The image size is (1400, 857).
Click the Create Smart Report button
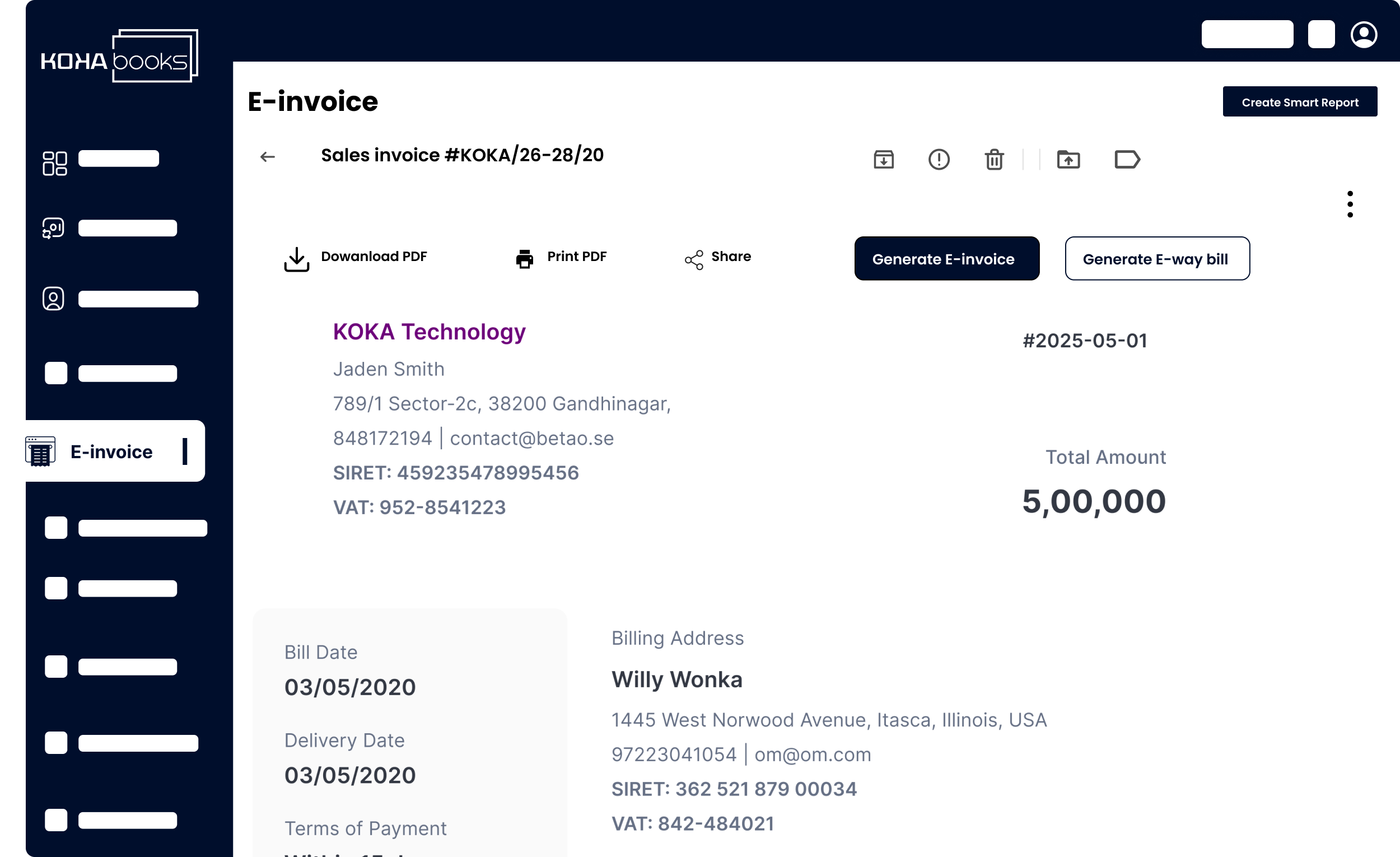[x=1299, y=103]
